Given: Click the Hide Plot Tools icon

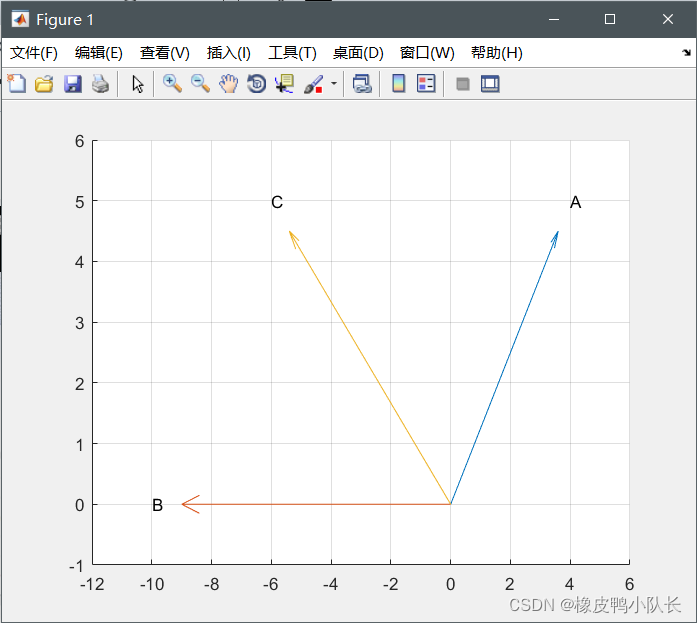Looking at the screenshot, I should click(463, 84).
